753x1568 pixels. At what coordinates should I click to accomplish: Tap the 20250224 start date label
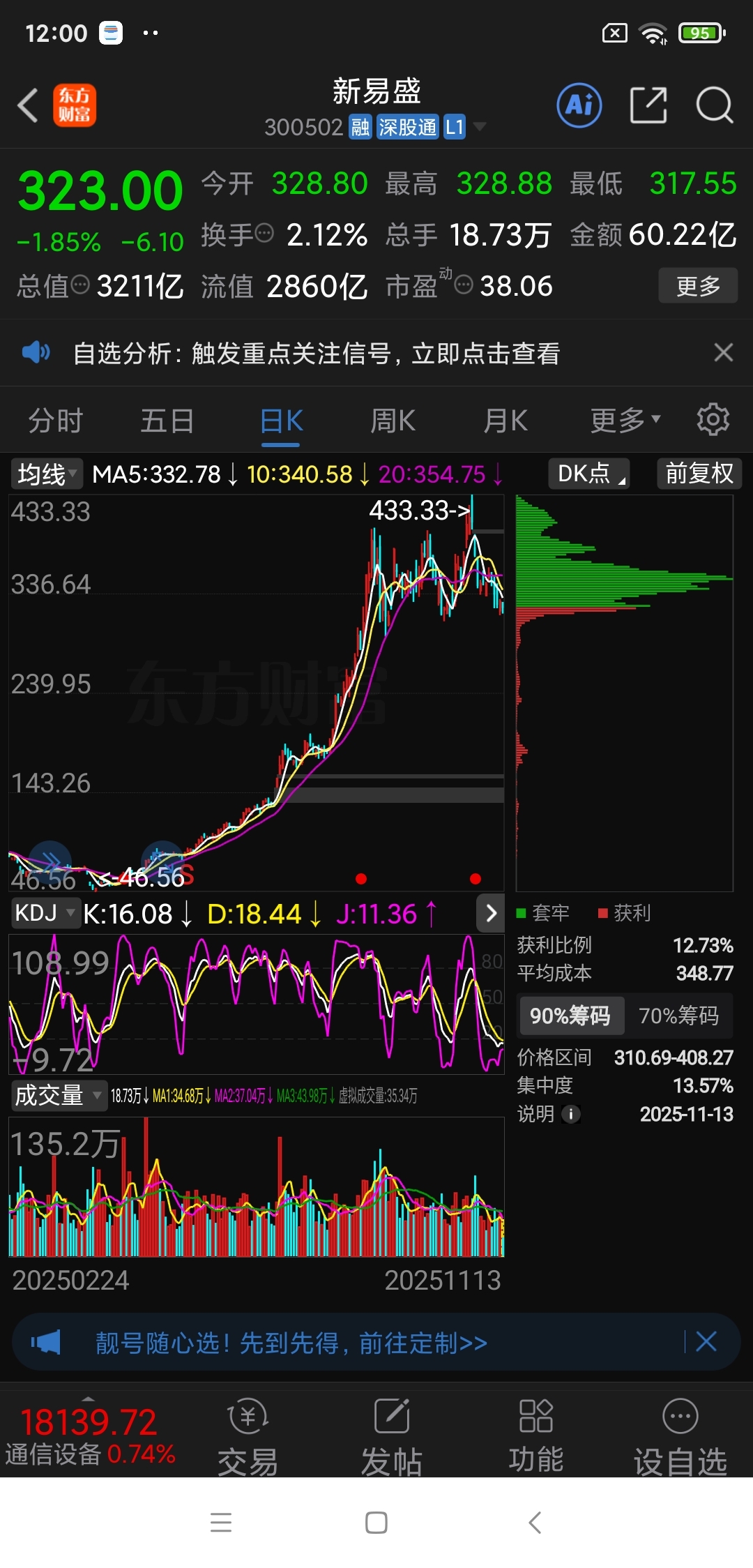pyautogui.click(x=70, y=1280)
